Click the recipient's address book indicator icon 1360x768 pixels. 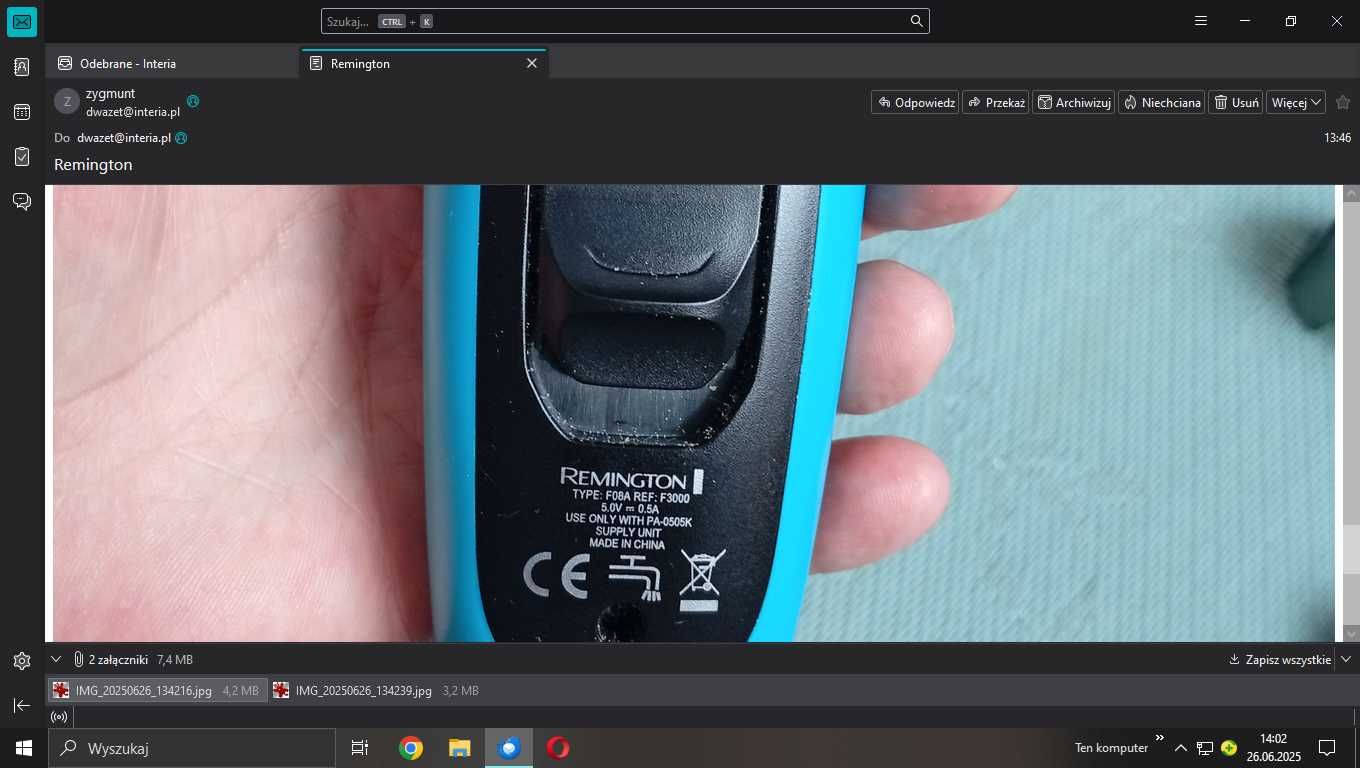(x=182, y=138)
